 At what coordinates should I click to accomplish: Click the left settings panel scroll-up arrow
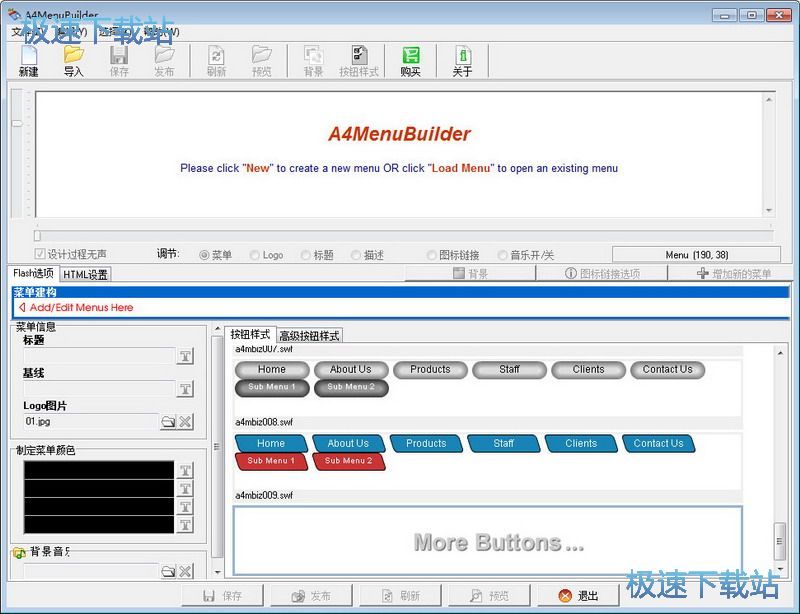point(217,329)
